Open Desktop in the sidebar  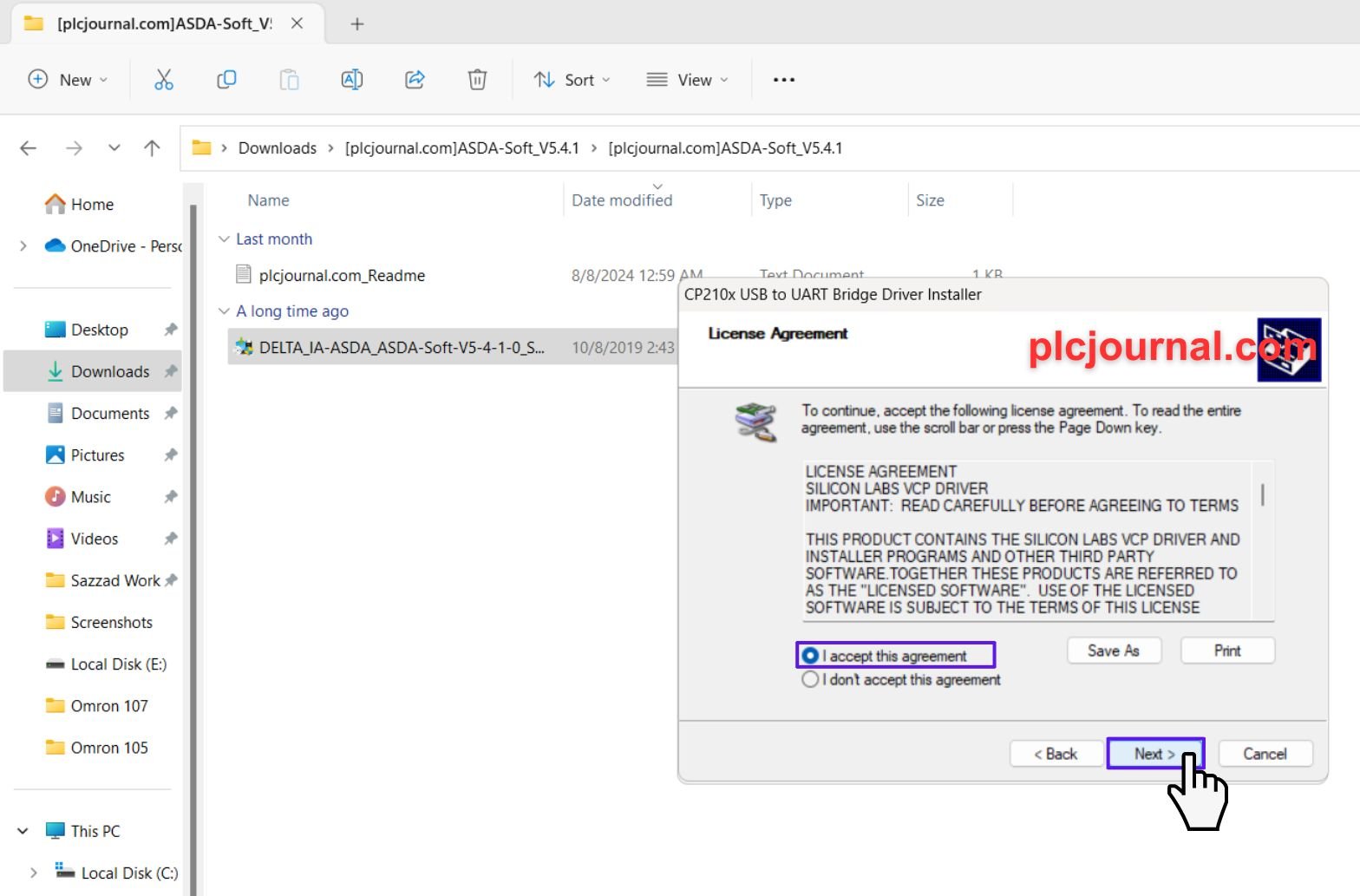coord(86,330)
